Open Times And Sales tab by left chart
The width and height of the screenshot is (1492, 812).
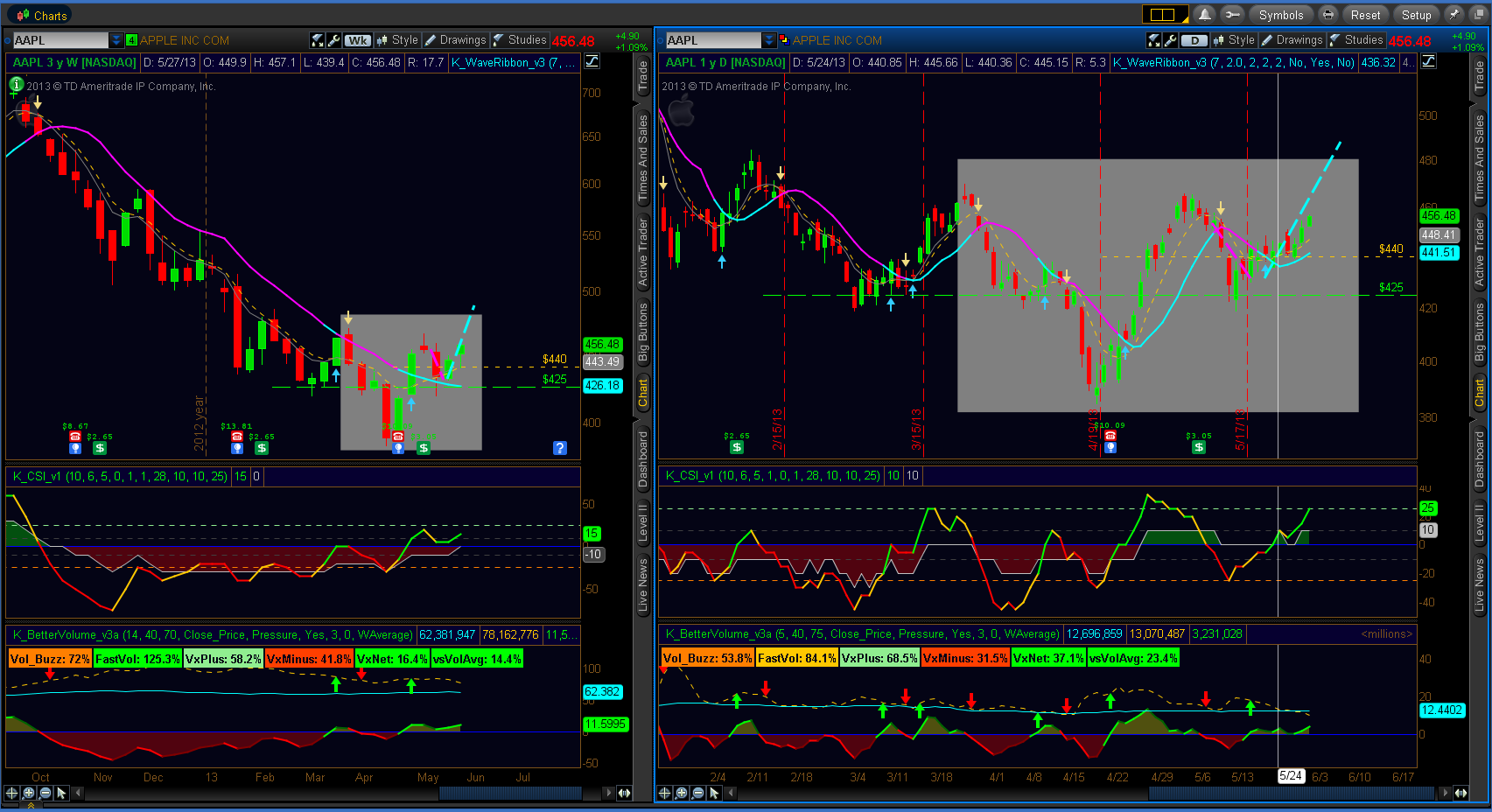643,159
